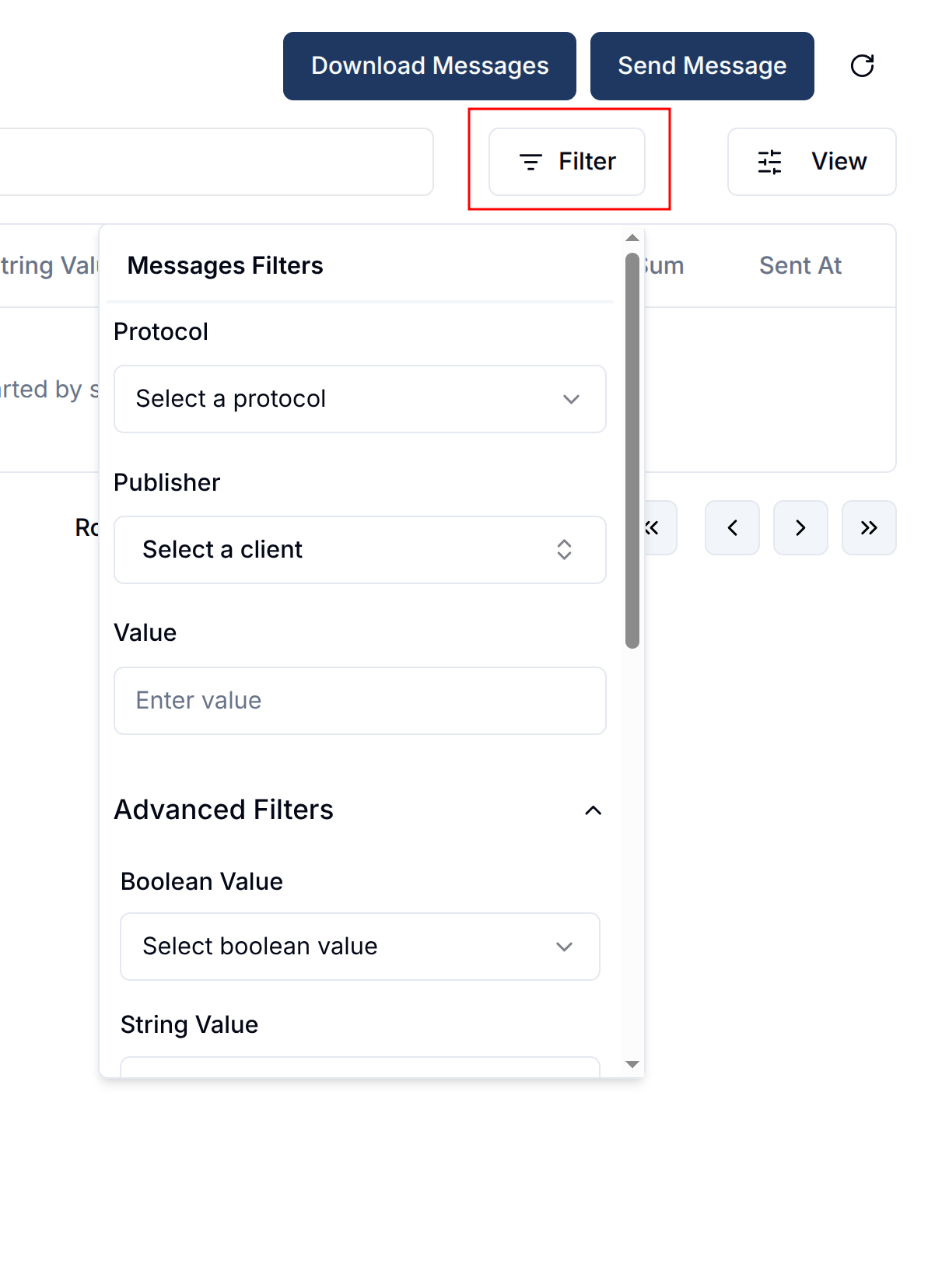Open the Select a protocol dropdown
The width and height of the screenshot is (942, 1288).
click(x=359, y=399)
